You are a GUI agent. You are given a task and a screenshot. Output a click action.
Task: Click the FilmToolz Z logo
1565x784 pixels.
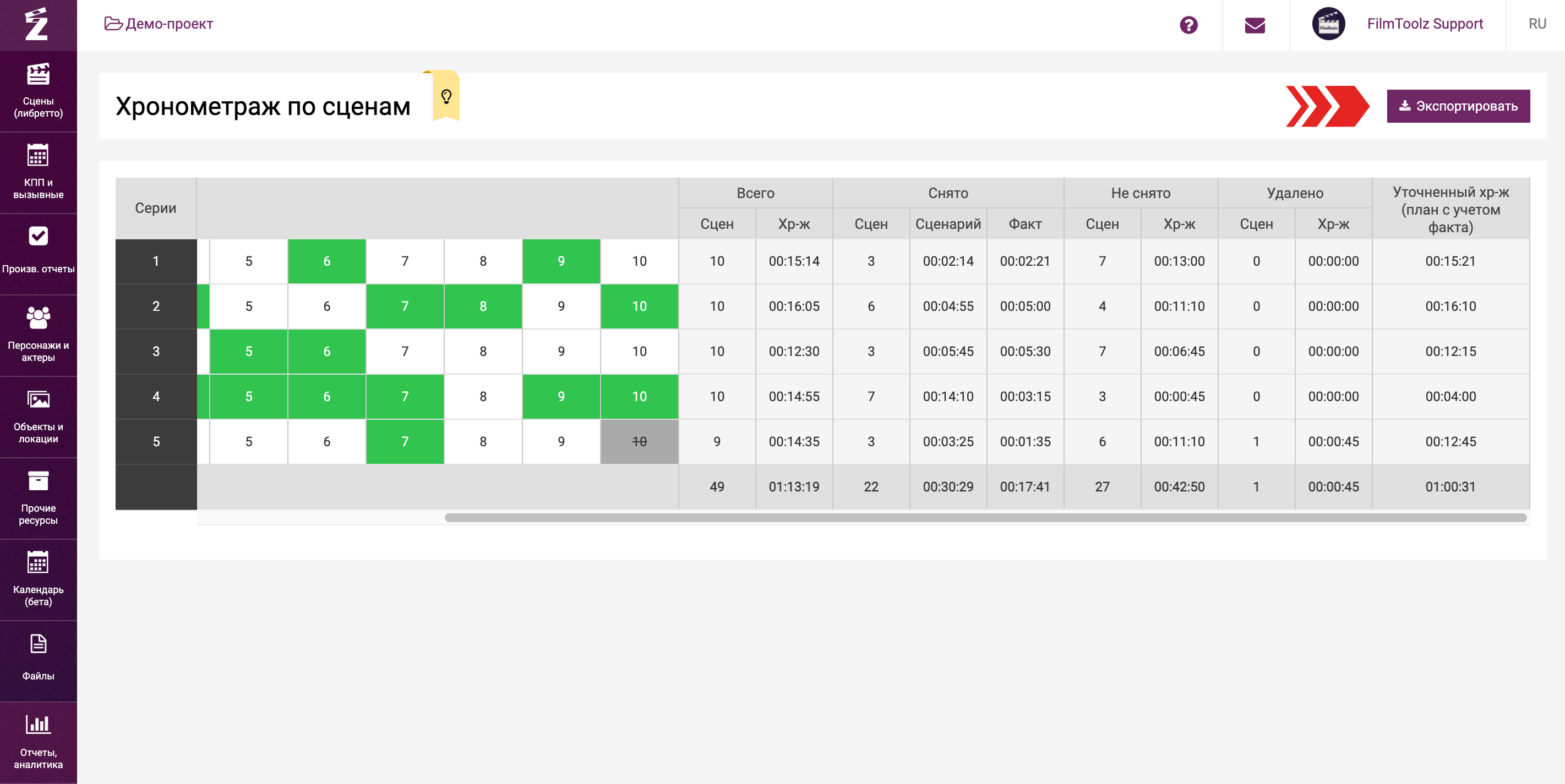[x=36, y=24]
